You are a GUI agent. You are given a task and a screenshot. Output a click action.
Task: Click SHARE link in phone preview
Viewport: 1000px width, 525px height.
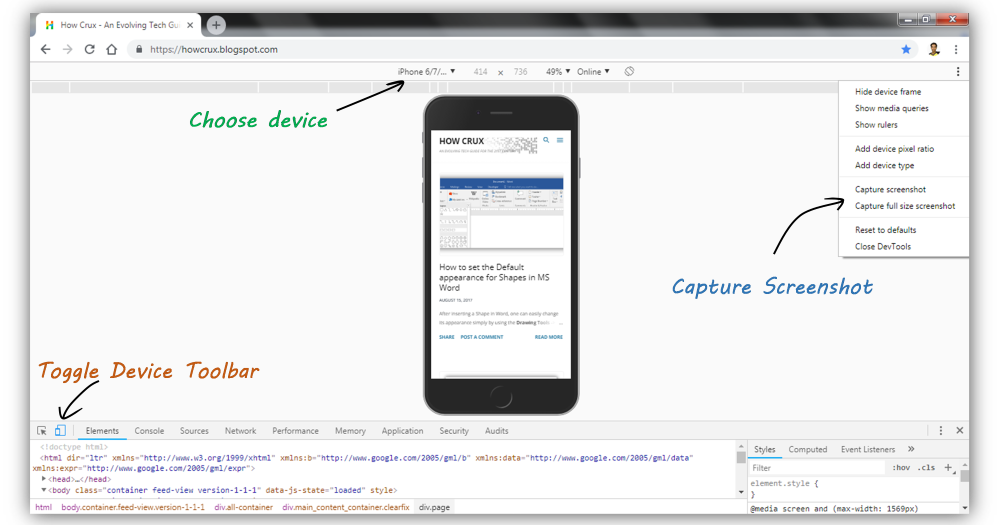click(x=446, y=337)
